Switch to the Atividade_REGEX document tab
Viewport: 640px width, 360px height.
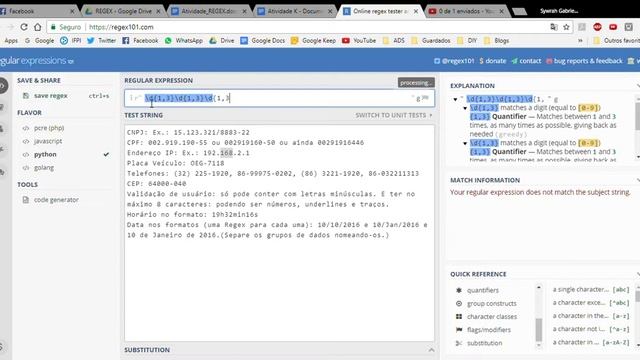tap(210, 11)
